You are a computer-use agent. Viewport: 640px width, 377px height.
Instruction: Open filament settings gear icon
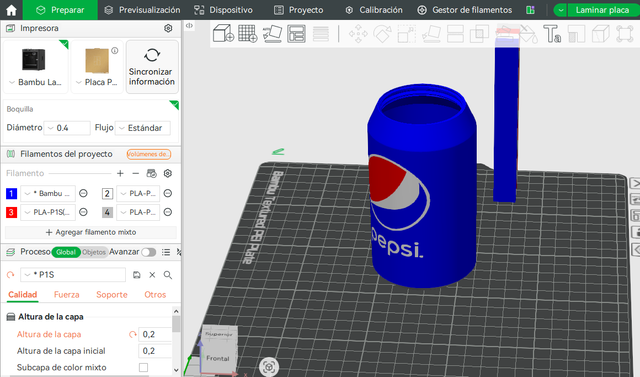pyautogui.click(x=167, y=173)
